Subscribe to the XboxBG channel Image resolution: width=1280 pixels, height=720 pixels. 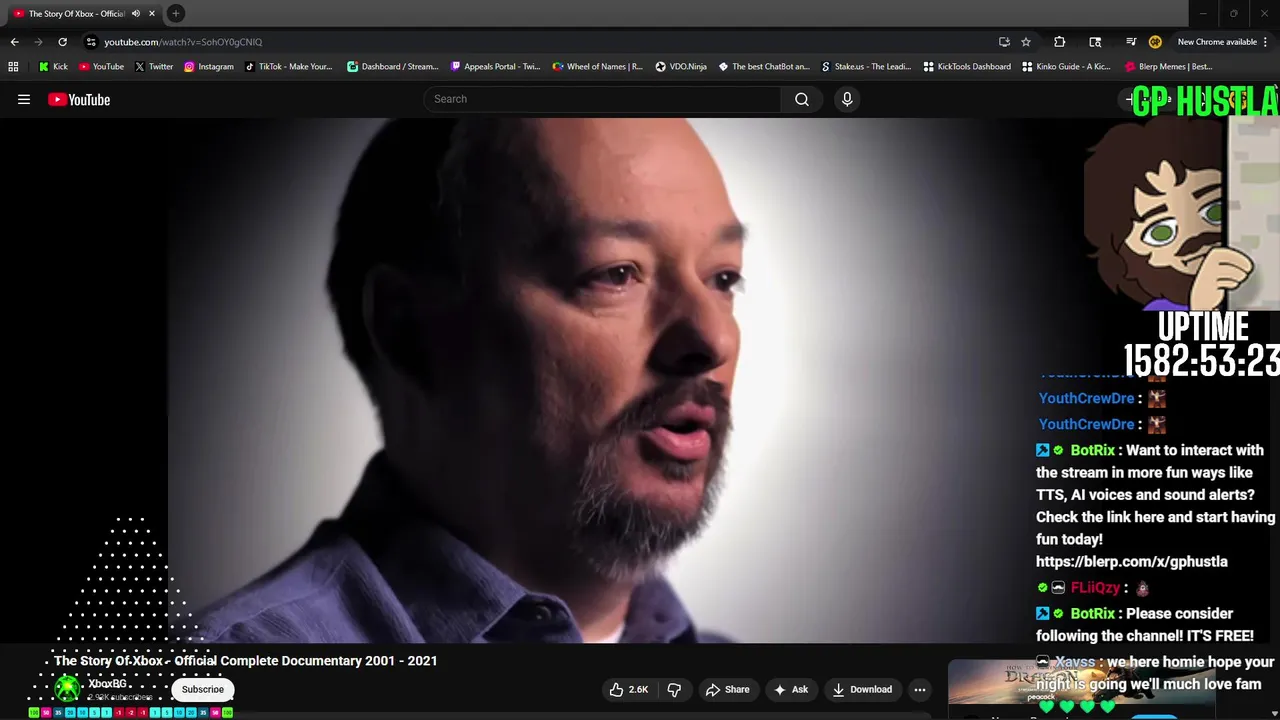[x=203, y=689]
